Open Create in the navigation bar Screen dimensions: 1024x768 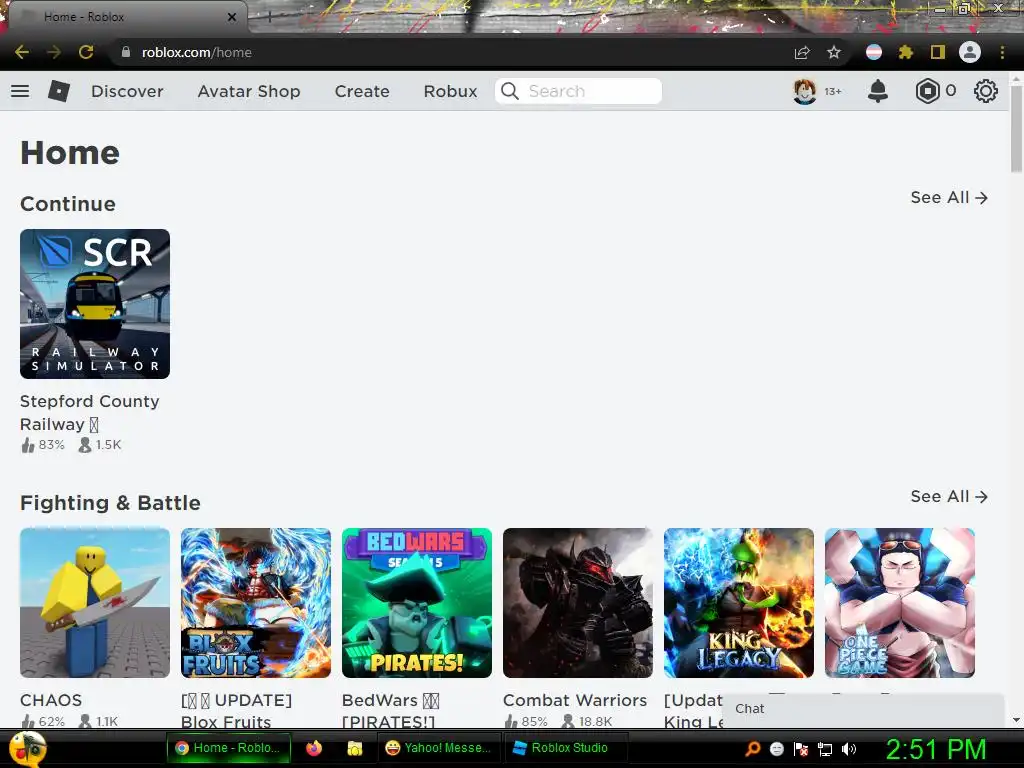click(x=362, y=91)
